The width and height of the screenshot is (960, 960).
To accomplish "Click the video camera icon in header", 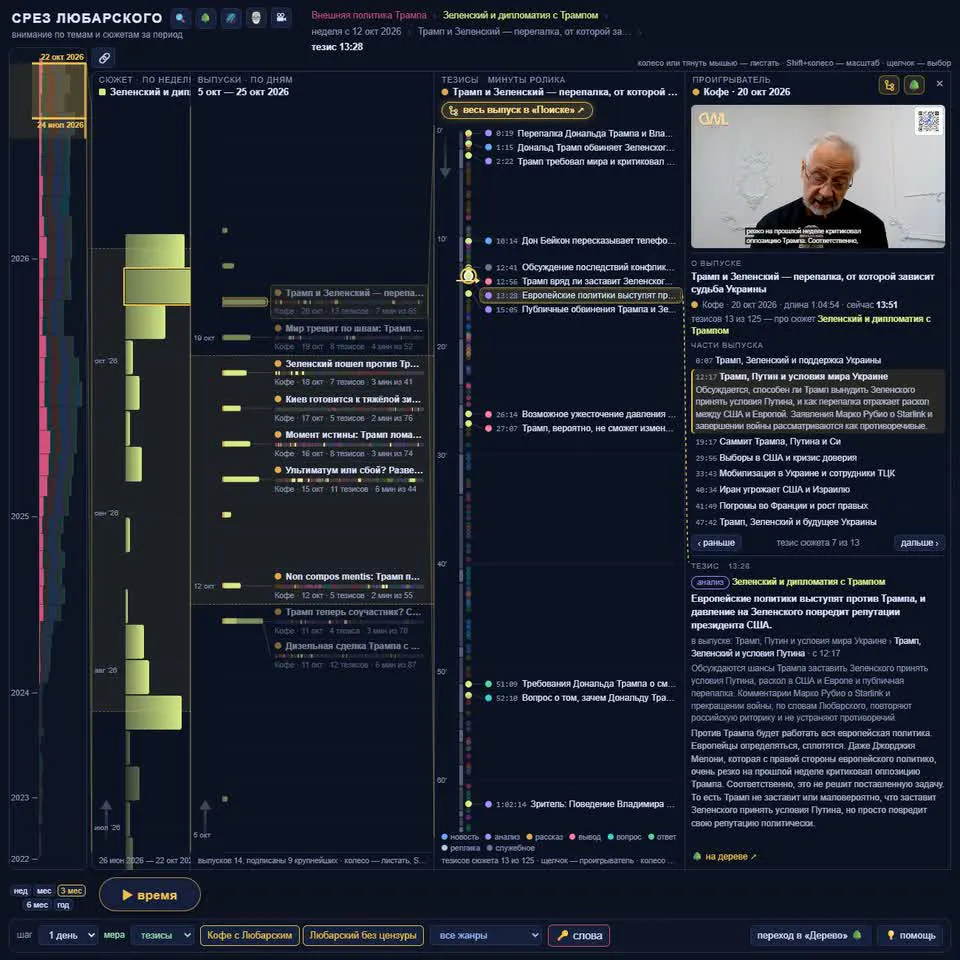I will 282,18.
